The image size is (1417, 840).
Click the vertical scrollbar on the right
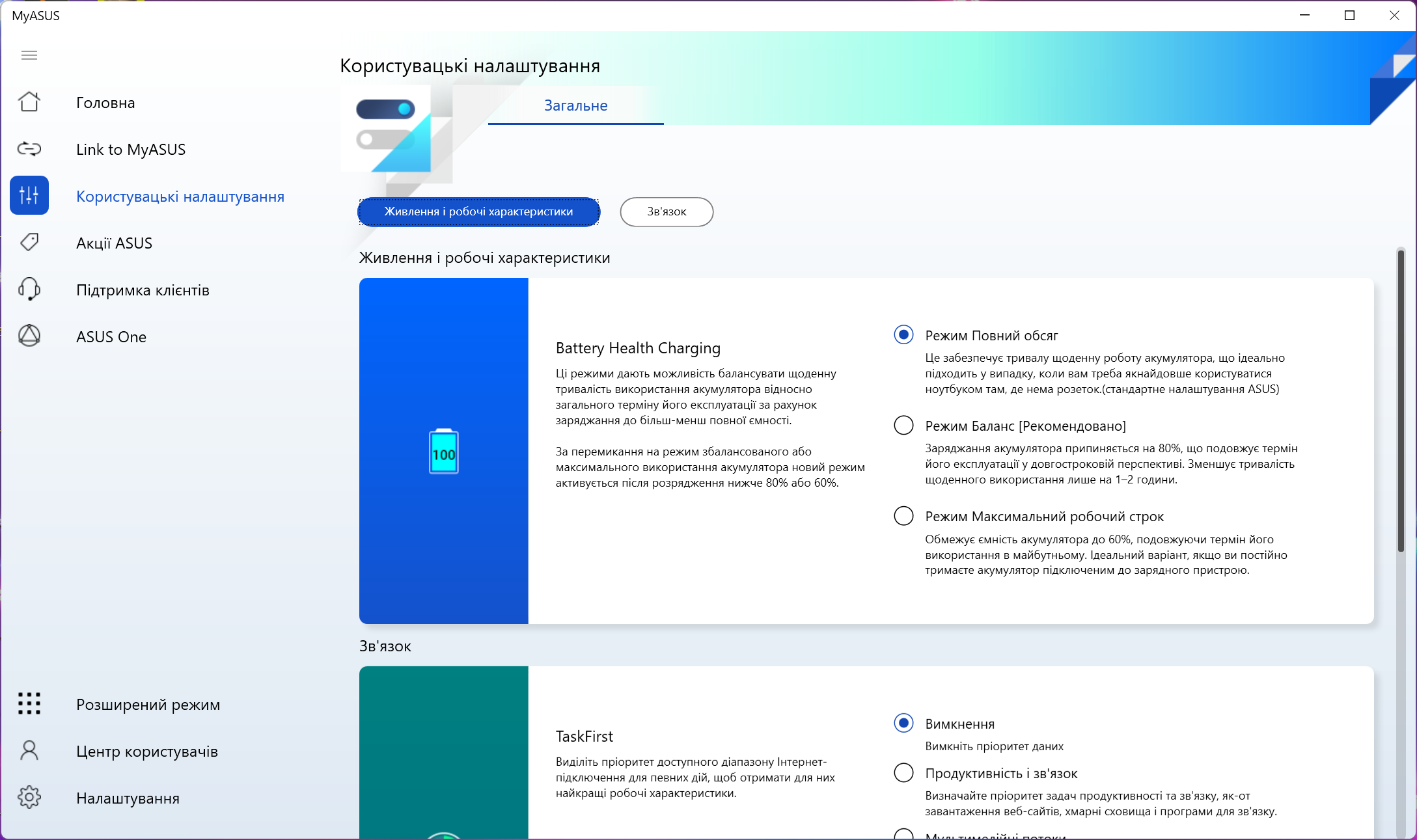[1401, 400]
